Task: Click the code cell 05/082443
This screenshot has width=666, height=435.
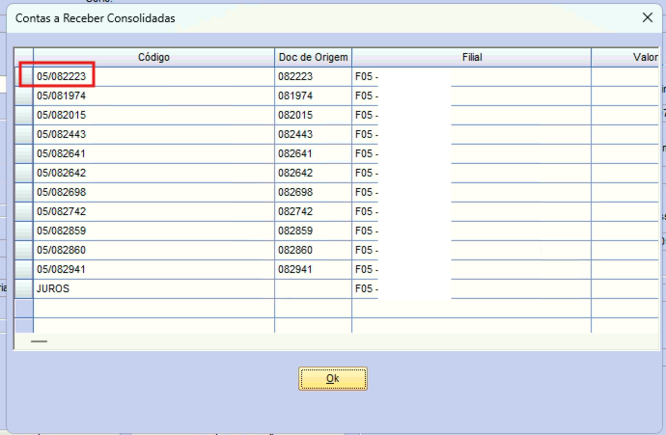Action: click(x=154, y=134)
